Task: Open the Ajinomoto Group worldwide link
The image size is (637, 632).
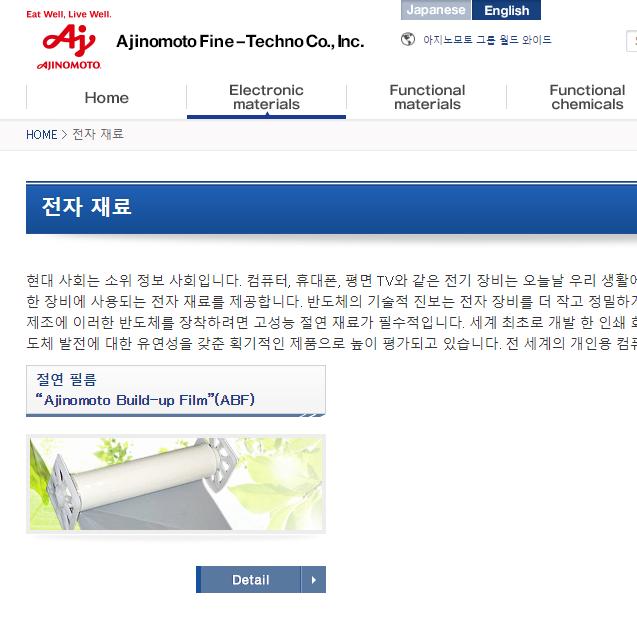Action: (487, 39)
